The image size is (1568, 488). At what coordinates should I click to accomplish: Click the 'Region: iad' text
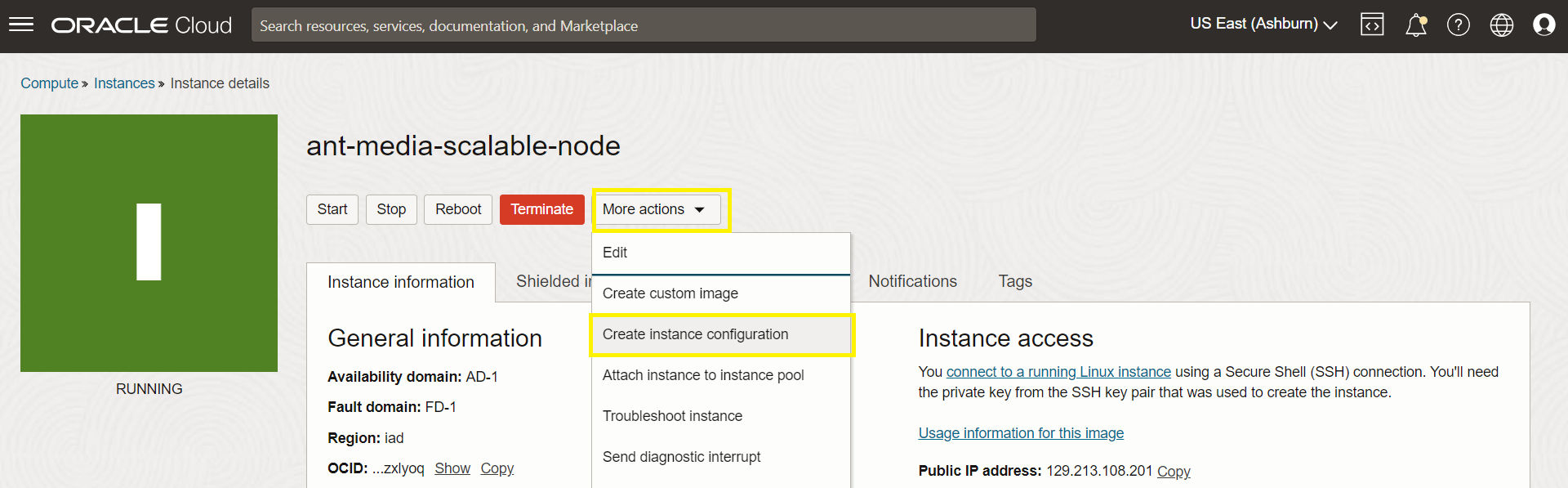(x=366, y=438)
